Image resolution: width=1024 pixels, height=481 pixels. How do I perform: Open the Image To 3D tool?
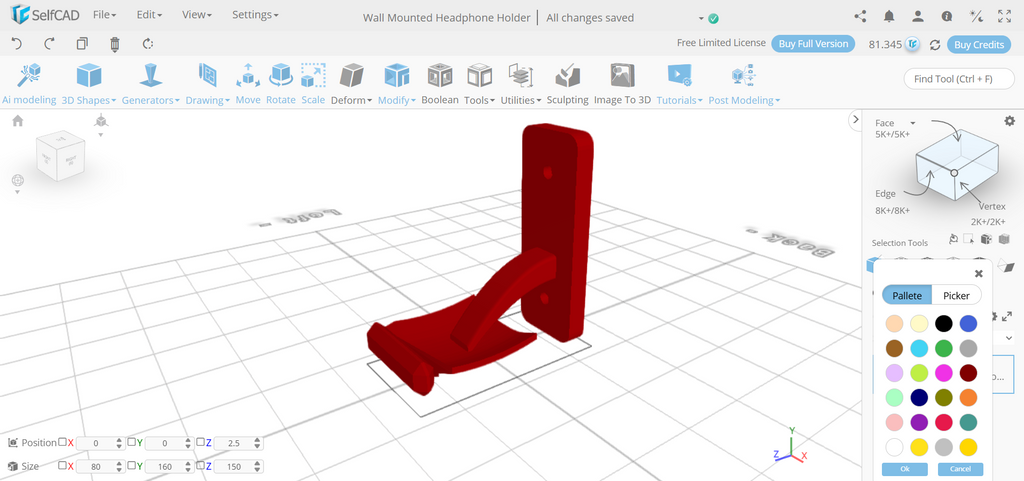(622, 84)
